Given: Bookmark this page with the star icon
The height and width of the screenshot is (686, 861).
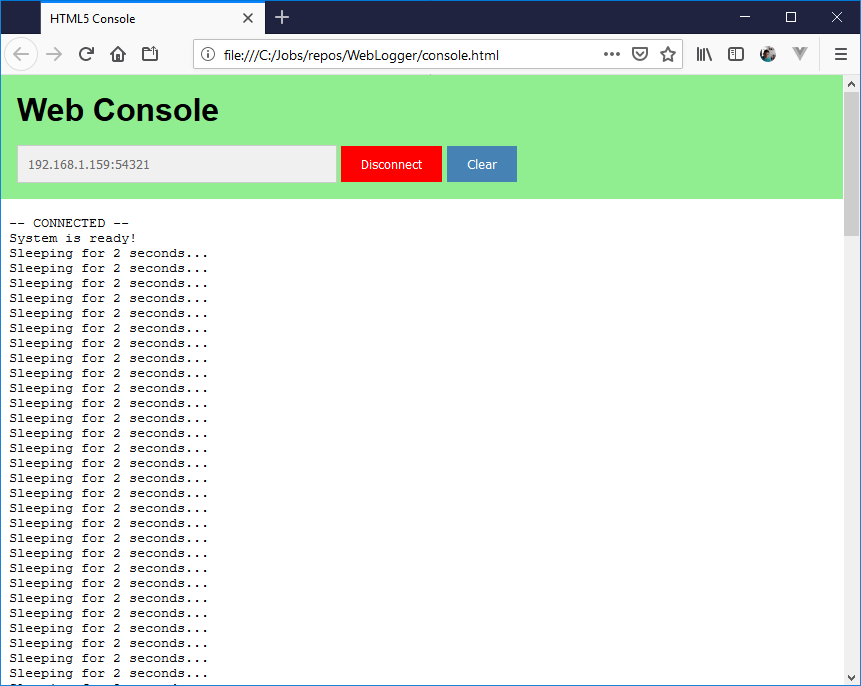Looking at the screenshot, I should tap(667, 55).
